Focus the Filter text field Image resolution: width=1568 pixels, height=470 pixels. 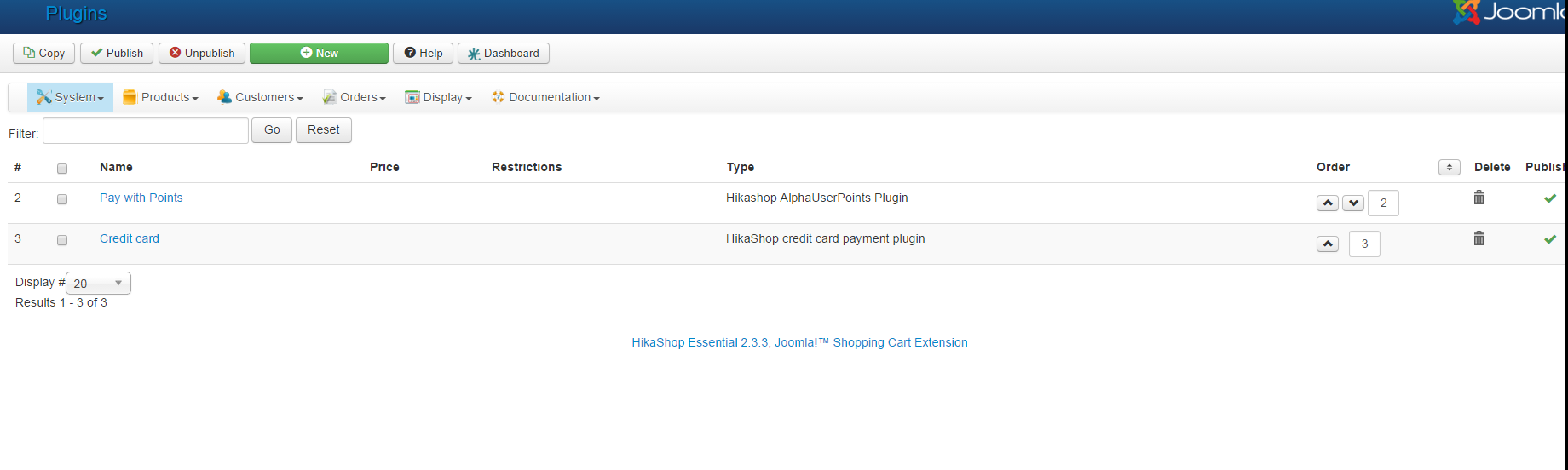[146, 130]
